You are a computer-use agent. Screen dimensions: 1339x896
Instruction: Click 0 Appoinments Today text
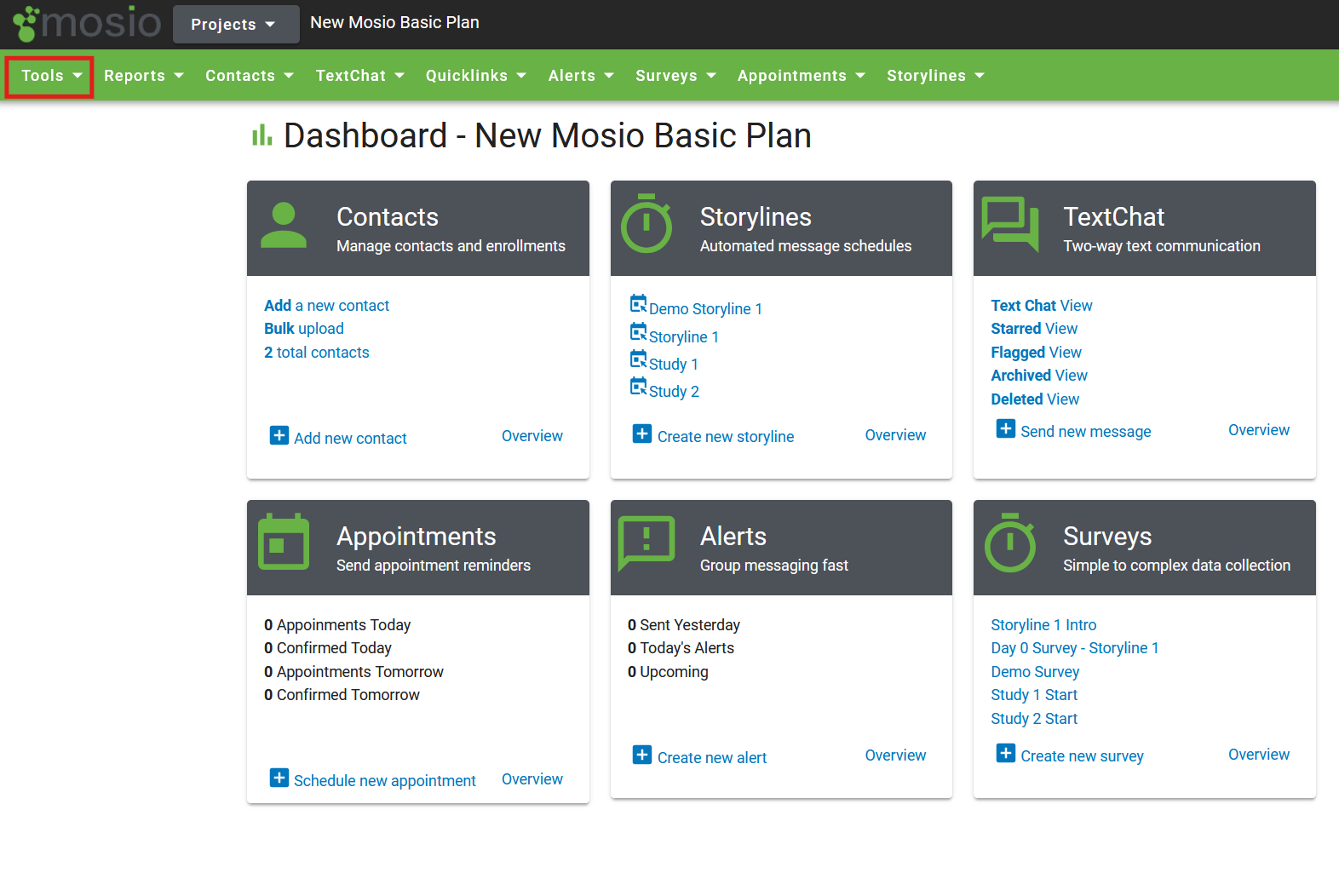point(337,625)
